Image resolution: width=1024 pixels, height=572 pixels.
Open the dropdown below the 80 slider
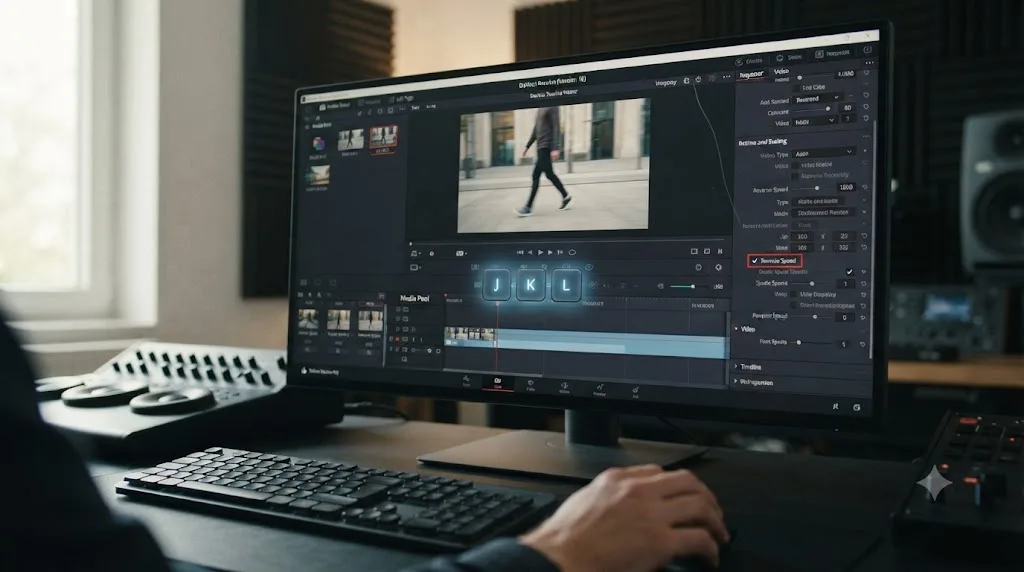point(814,121)
